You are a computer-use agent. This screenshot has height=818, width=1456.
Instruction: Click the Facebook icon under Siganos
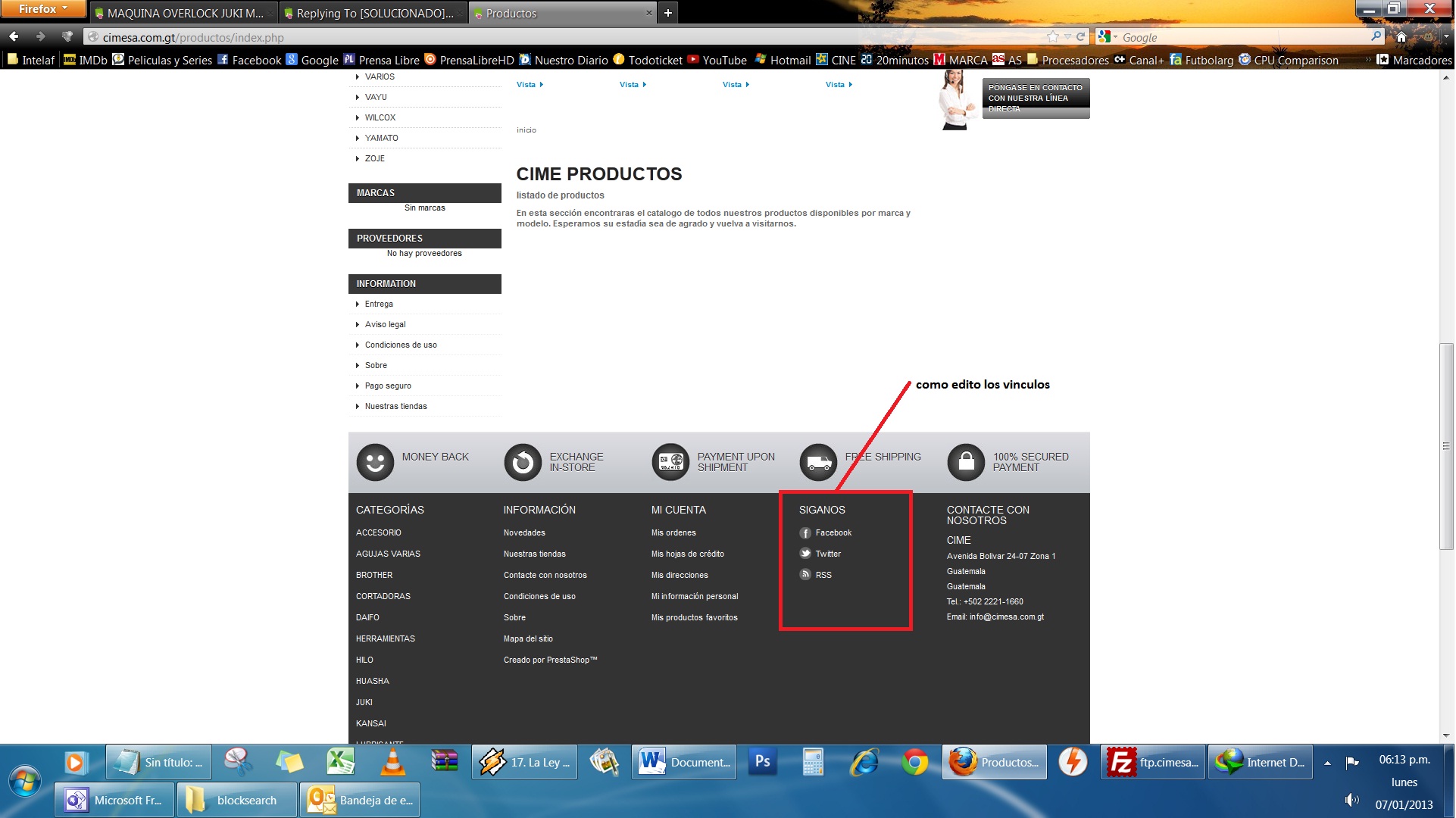point(805,533)
